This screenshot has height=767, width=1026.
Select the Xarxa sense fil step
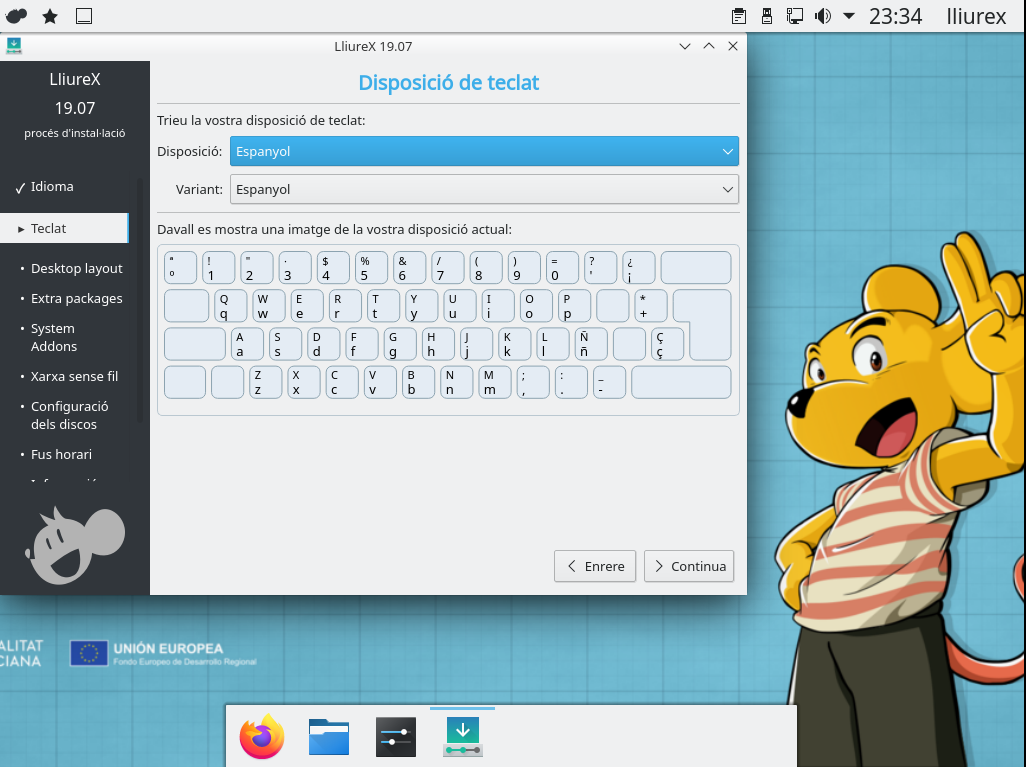tap(74, 376)
